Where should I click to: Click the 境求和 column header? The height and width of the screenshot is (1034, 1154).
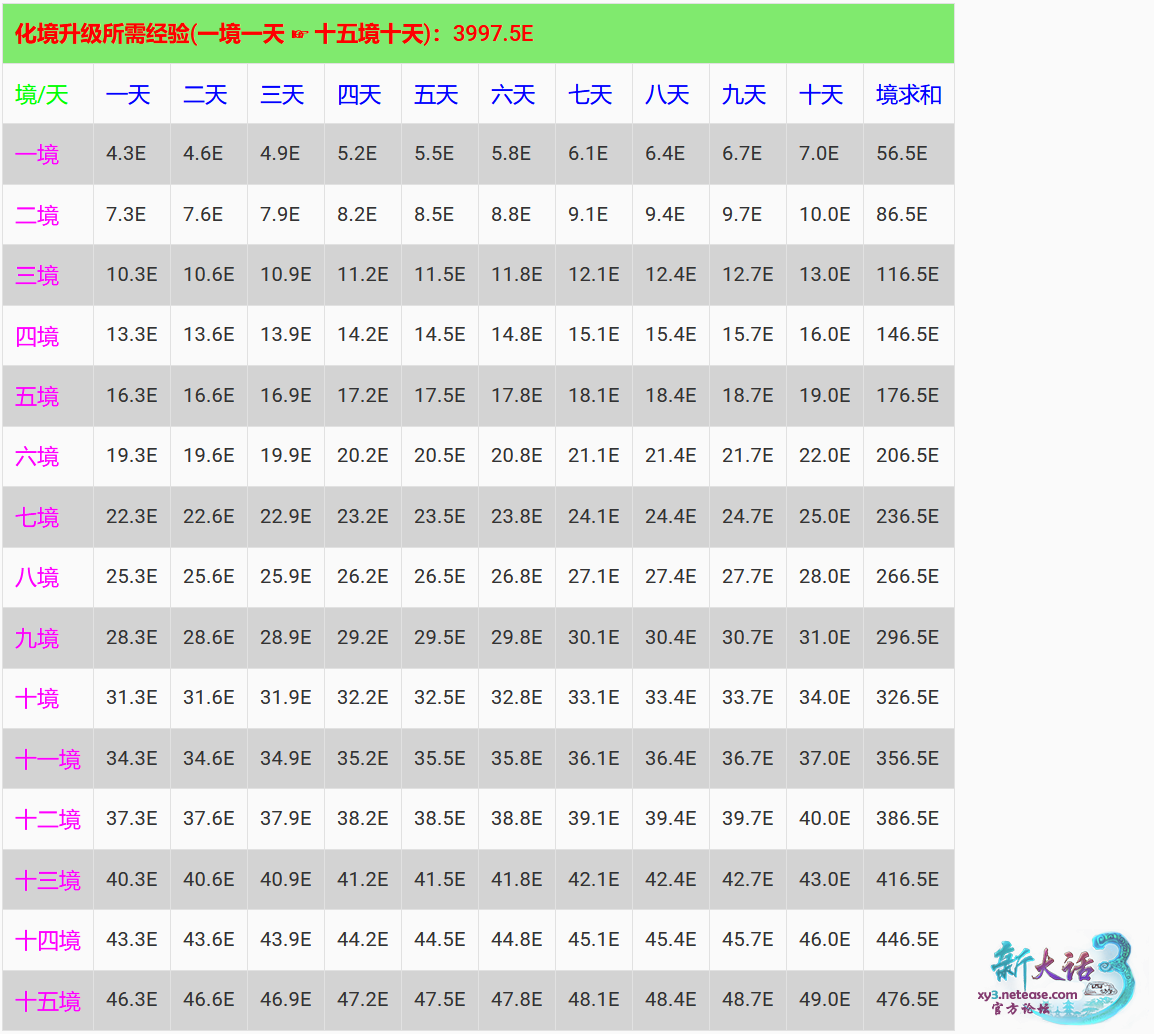[908, 94]
